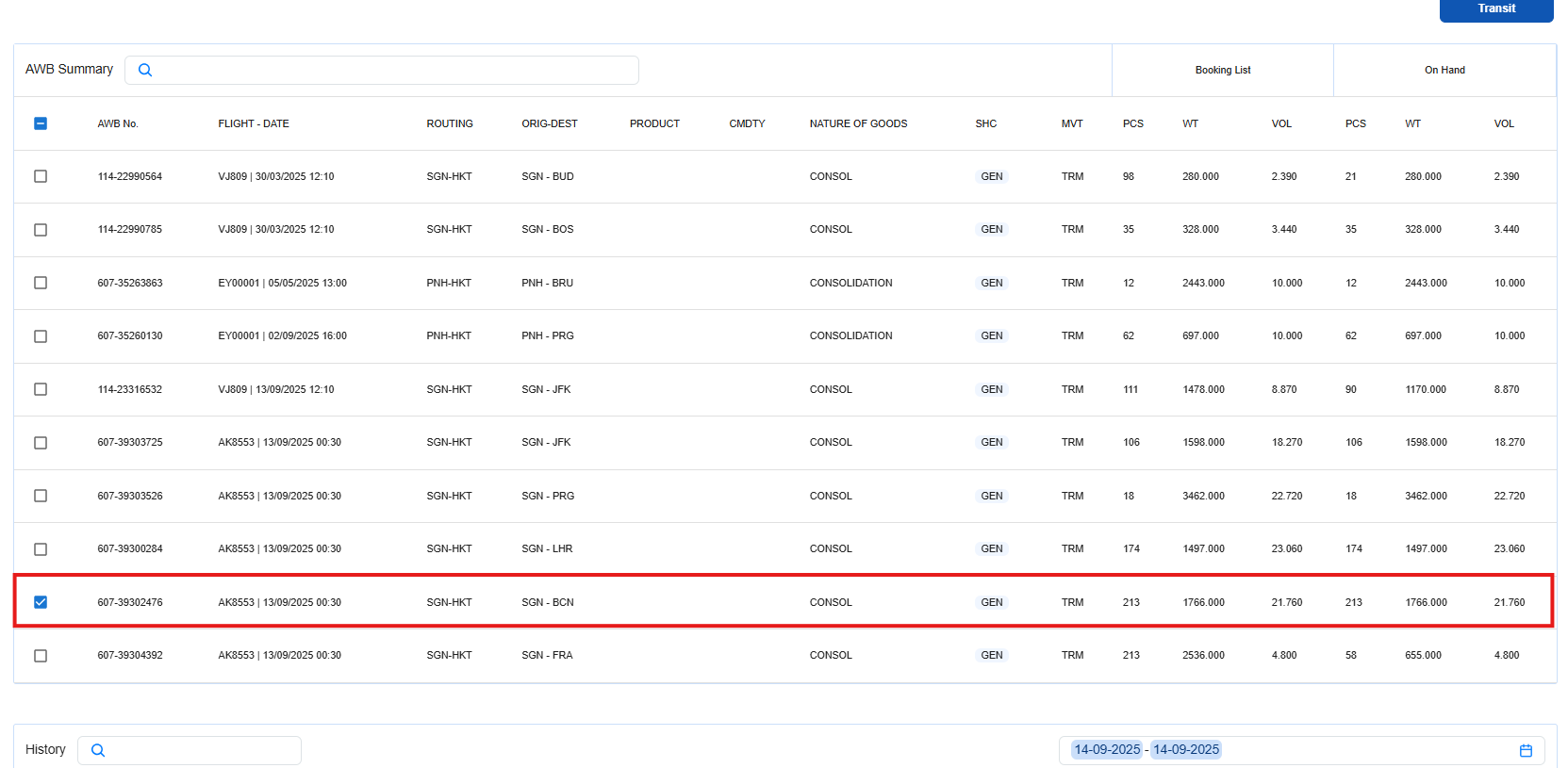Click the AWB No. column header
Viewport: 1568px width, 768px height.
click(x=118, y=123)
